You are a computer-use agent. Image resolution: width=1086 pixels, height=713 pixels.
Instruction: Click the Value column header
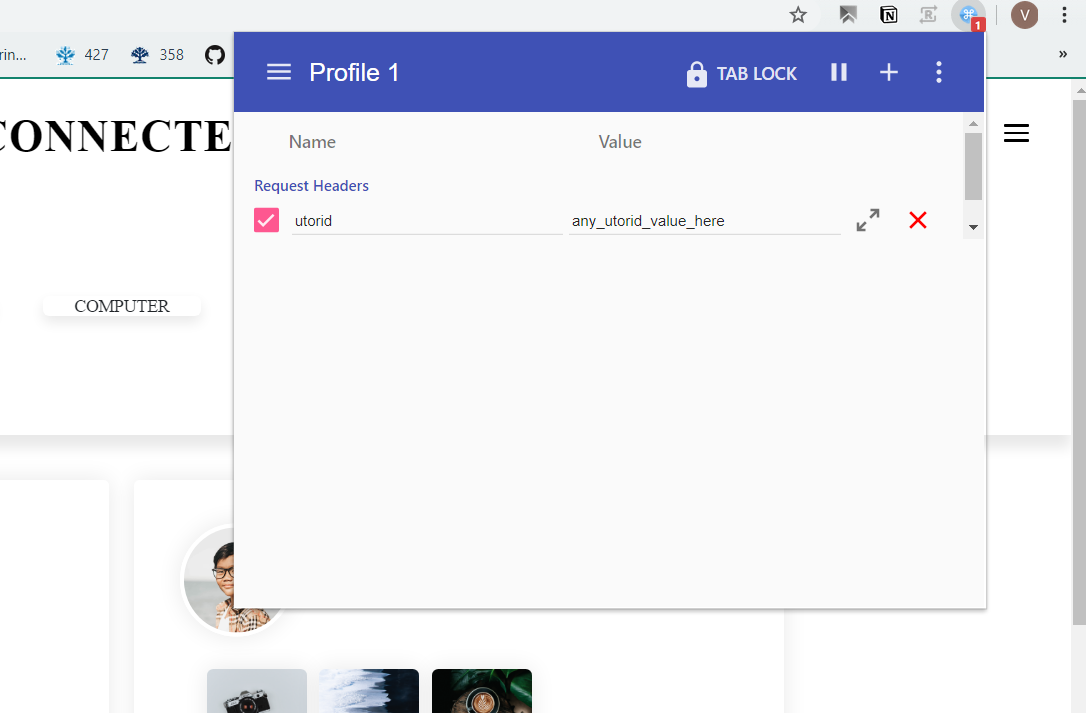(620, 142)
